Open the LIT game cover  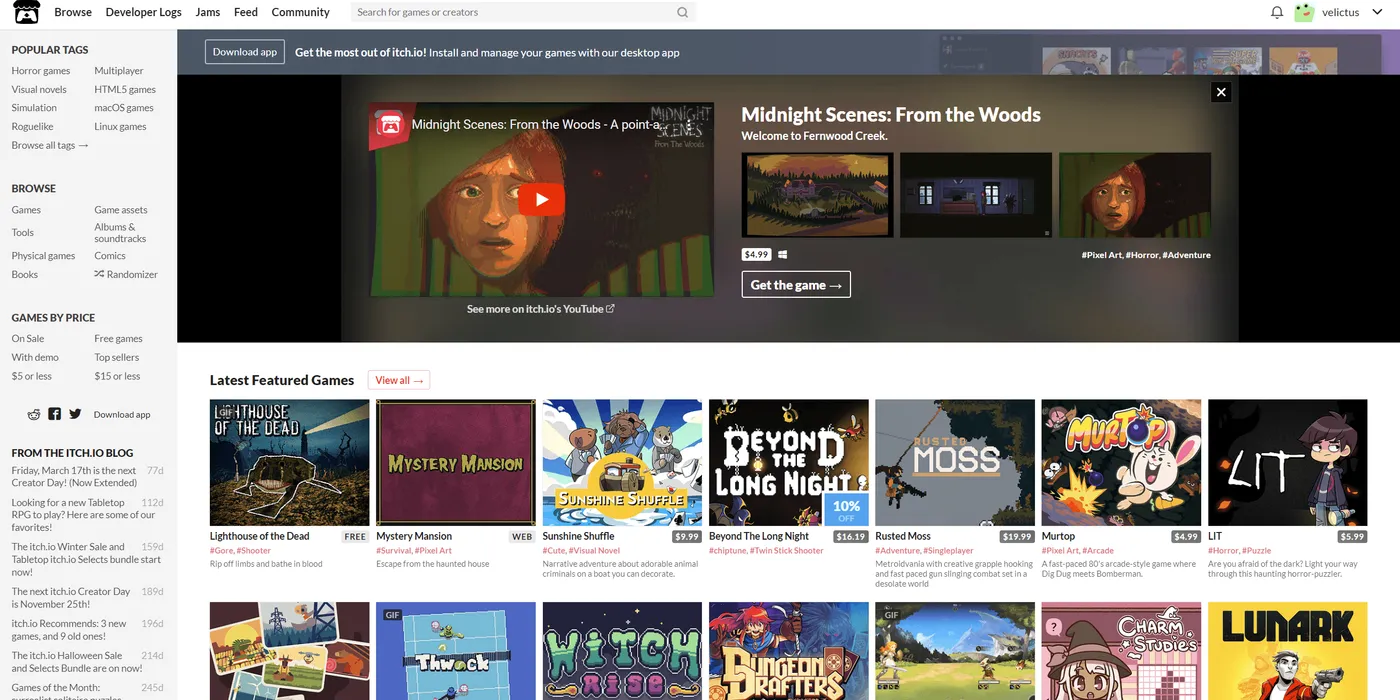pos(1288,463)
